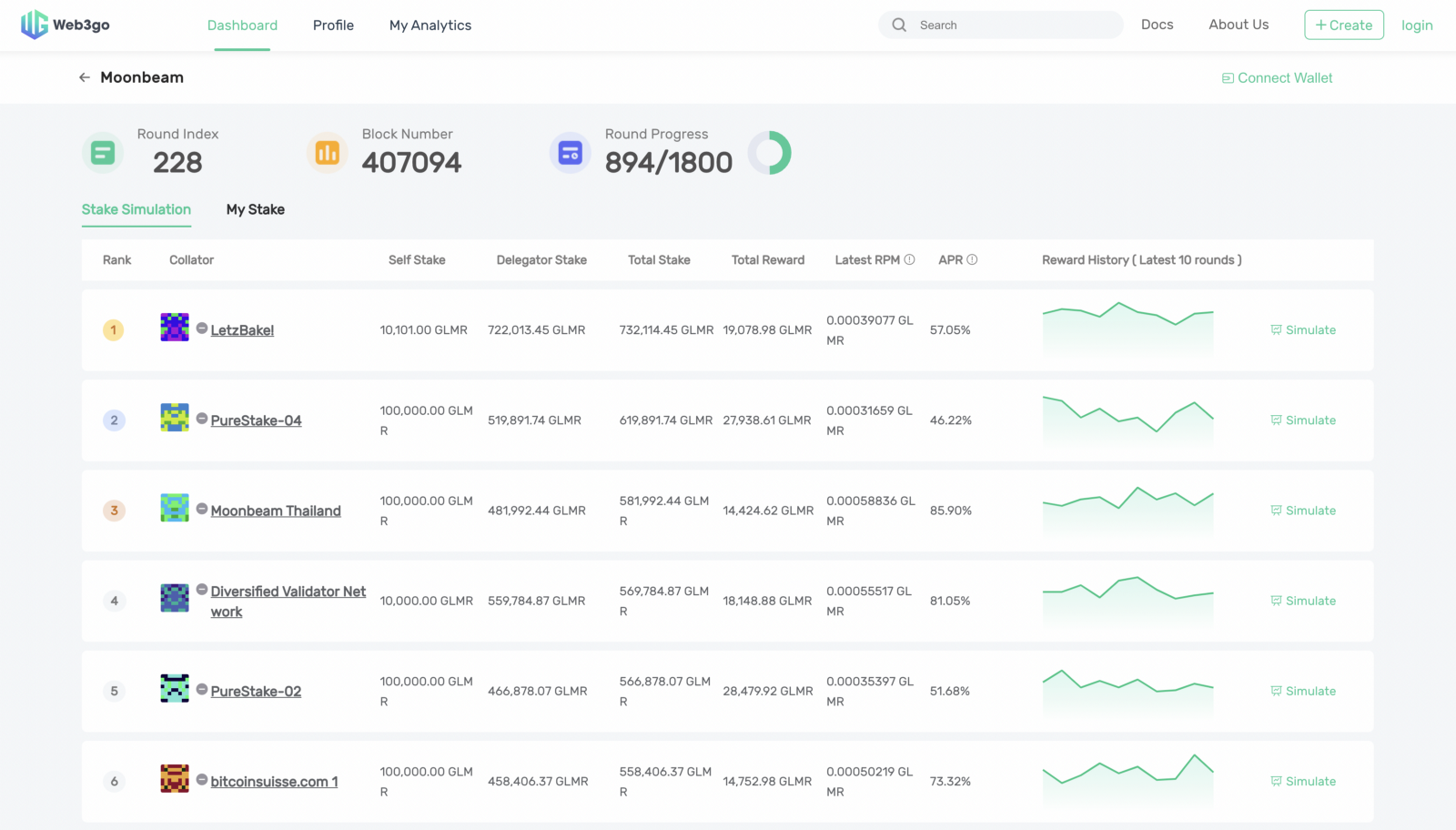
Task: Switch to the My Stake tab
Action: (x=256, y=209)
